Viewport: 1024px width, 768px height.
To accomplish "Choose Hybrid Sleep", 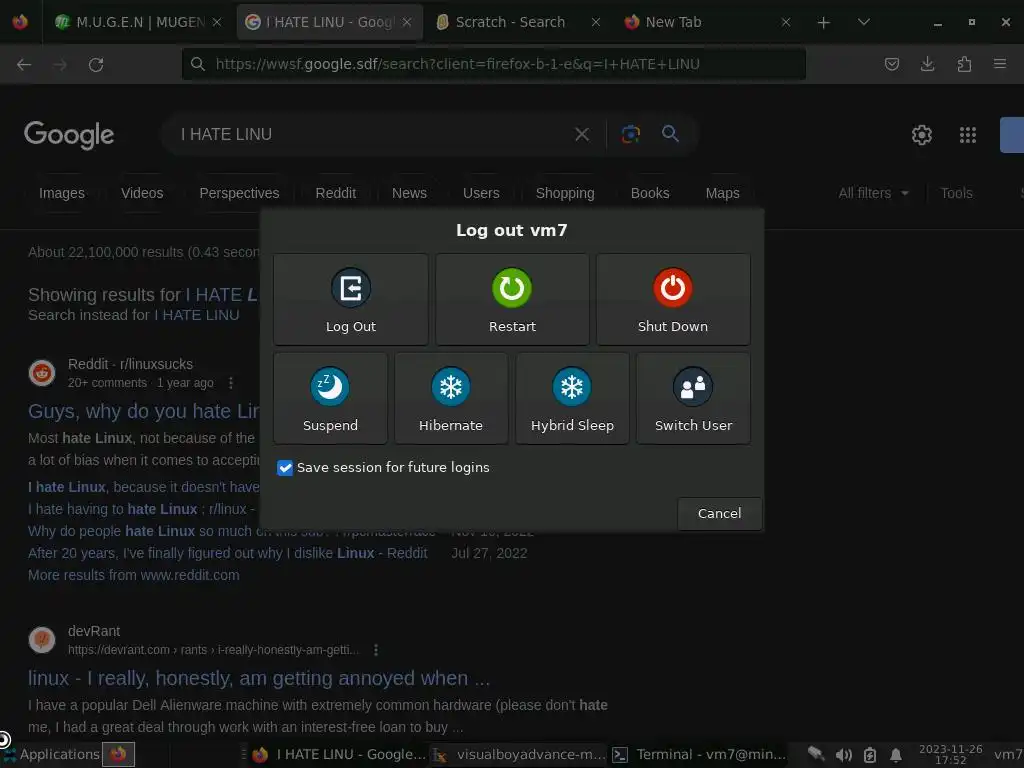I will (x=572, y=398).
